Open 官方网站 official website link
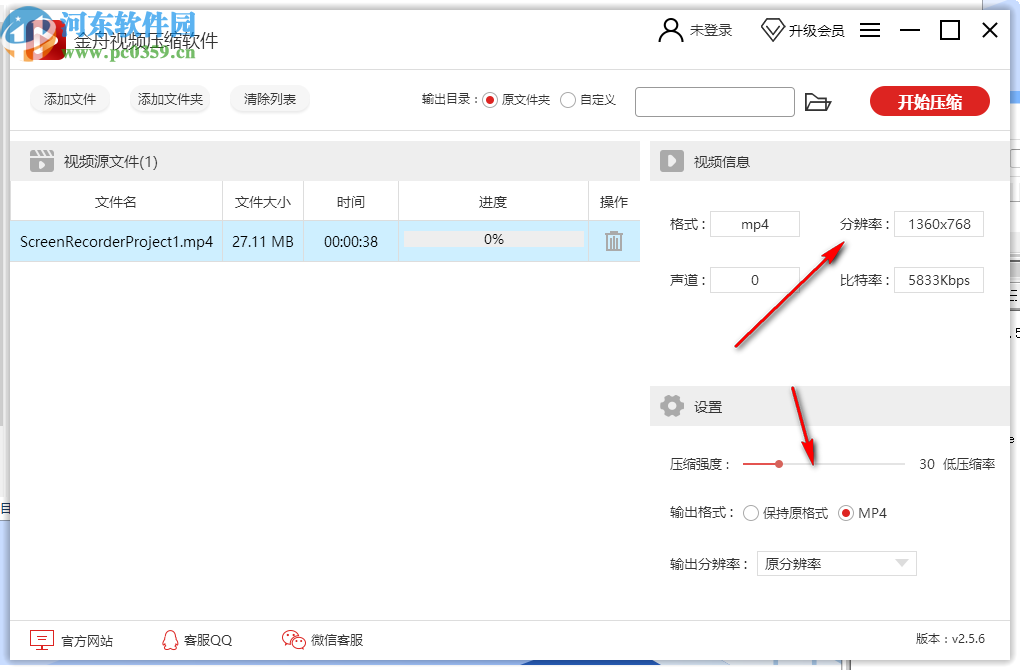This screenshot has width=1020, height=670. pos(70,639)
